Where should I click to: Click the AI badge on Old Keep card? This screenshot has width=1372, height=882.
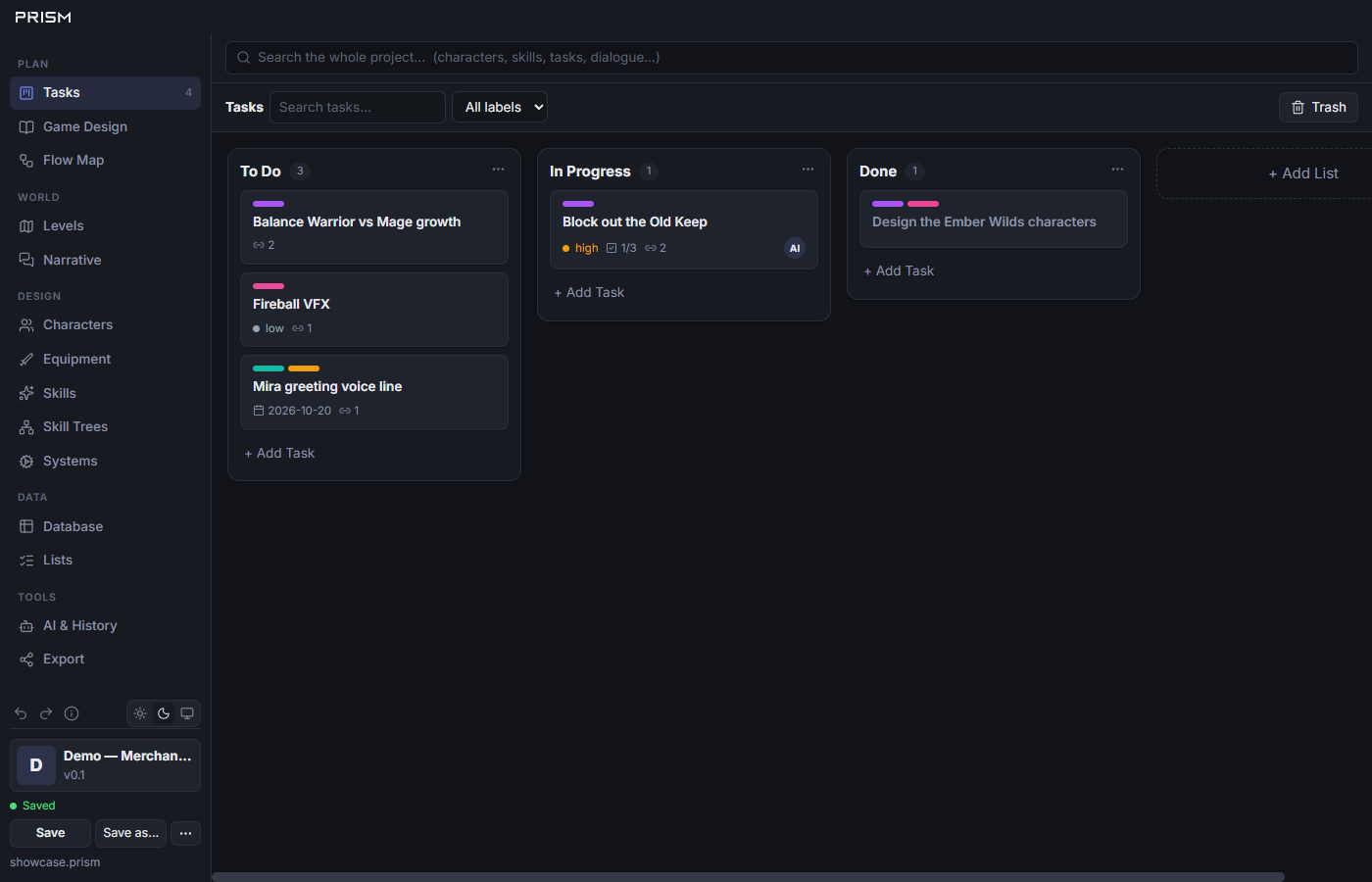795,248
